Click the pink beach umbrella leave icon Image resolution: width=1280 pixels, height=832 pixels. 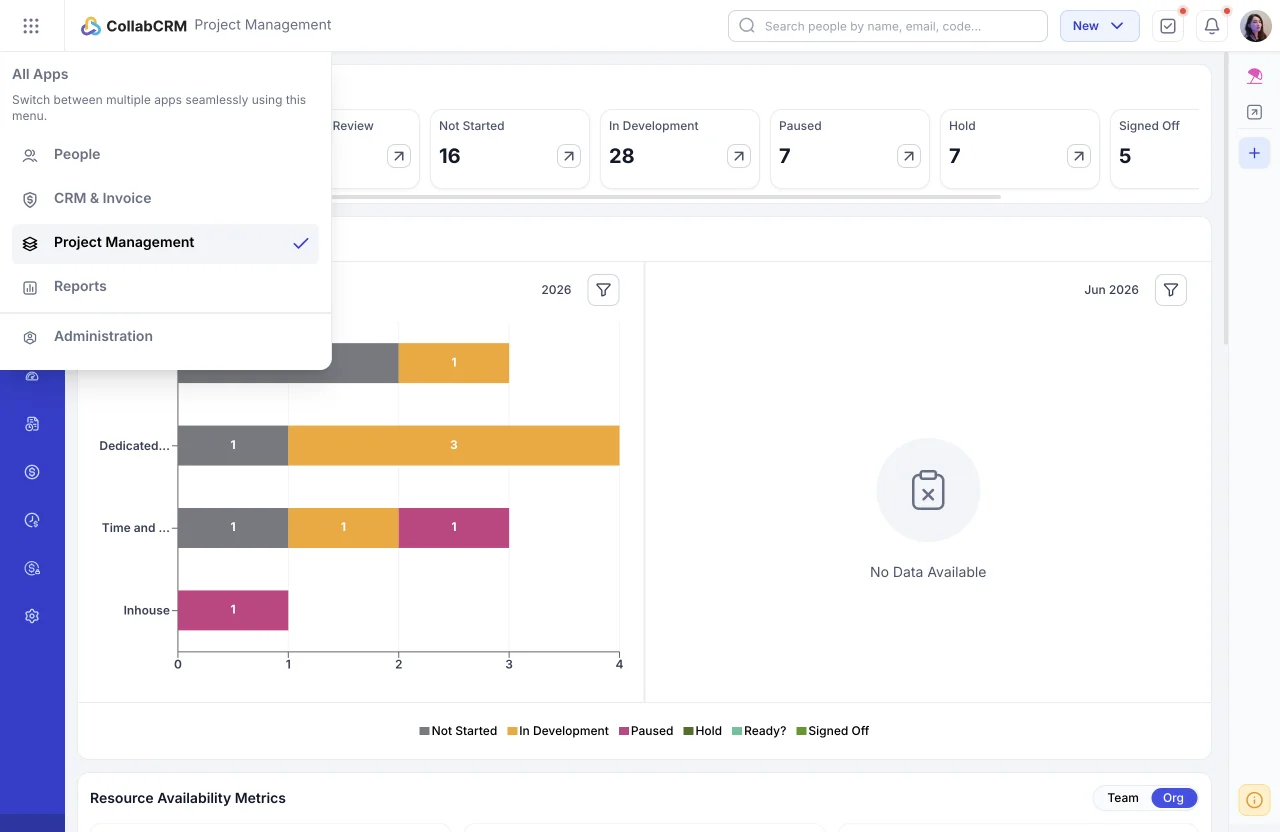(1254, 75)
